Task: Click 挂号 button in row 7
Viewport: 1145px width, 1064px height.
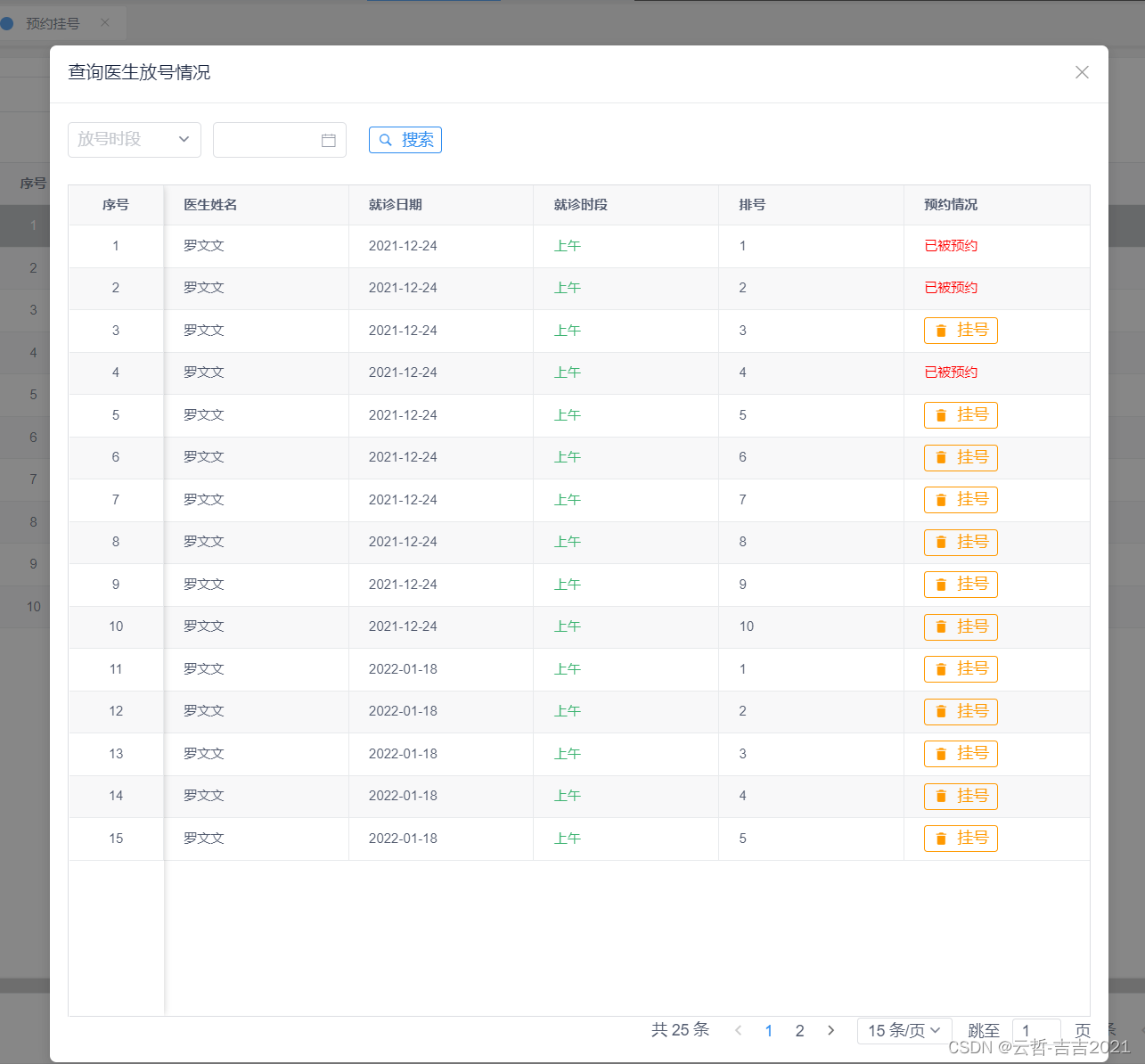Action: (961, 500)
